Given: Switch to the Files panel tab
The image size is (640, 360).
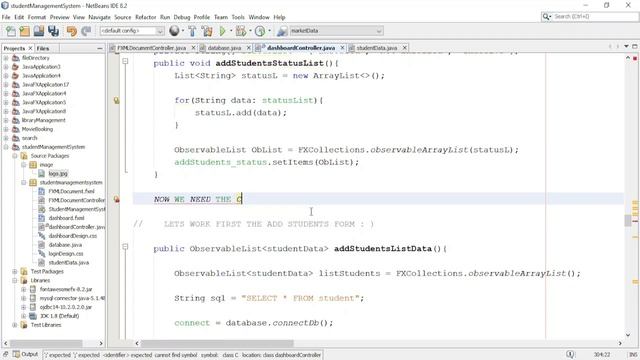Looking at the screenshot, I should click(43, 48).
